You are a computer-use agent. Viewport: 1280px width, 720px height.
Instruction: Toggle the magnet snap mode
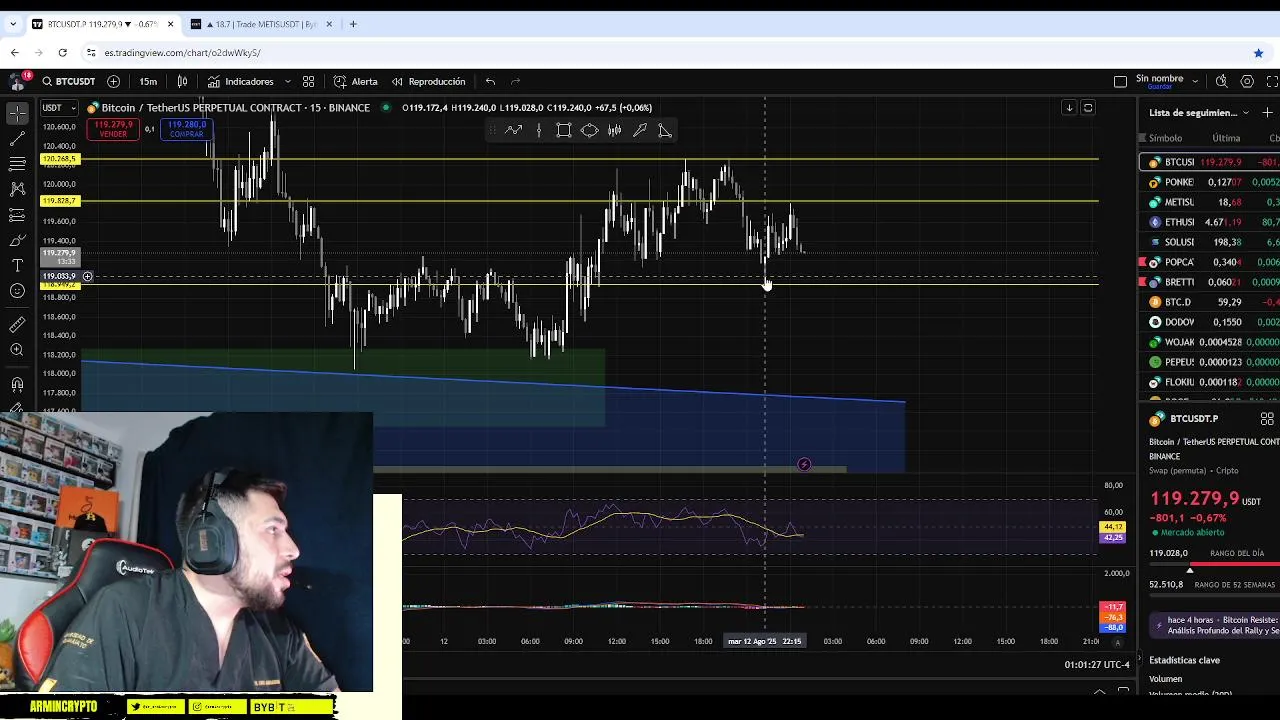point(17,384)
